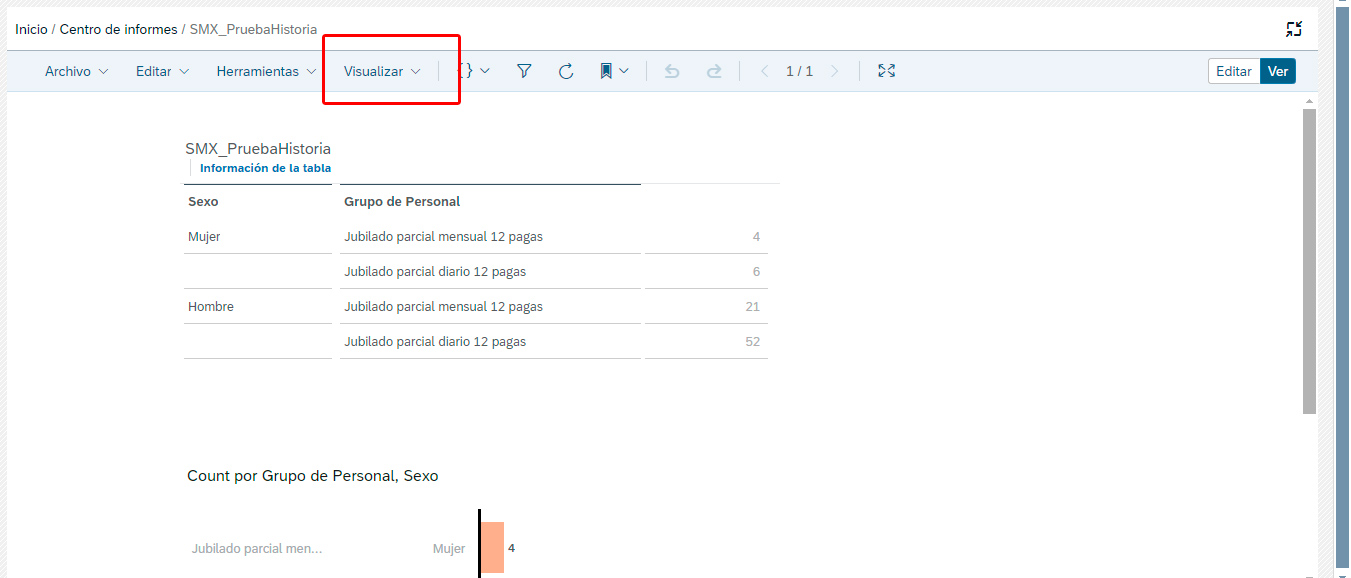Go to Inicio breadcrumb link
This screenshot has height=578, width=1351.
tap(31, 29)
